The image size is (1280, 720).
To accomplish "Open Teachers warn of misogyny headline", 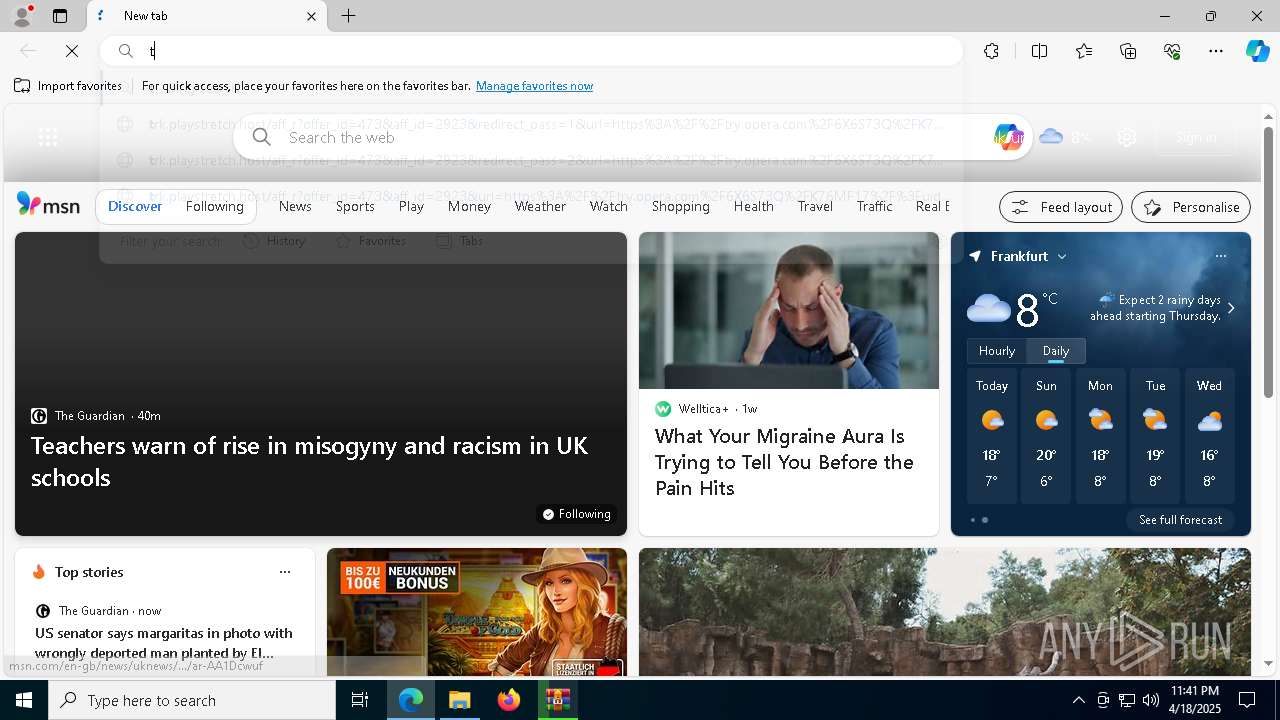I will 309,461.
